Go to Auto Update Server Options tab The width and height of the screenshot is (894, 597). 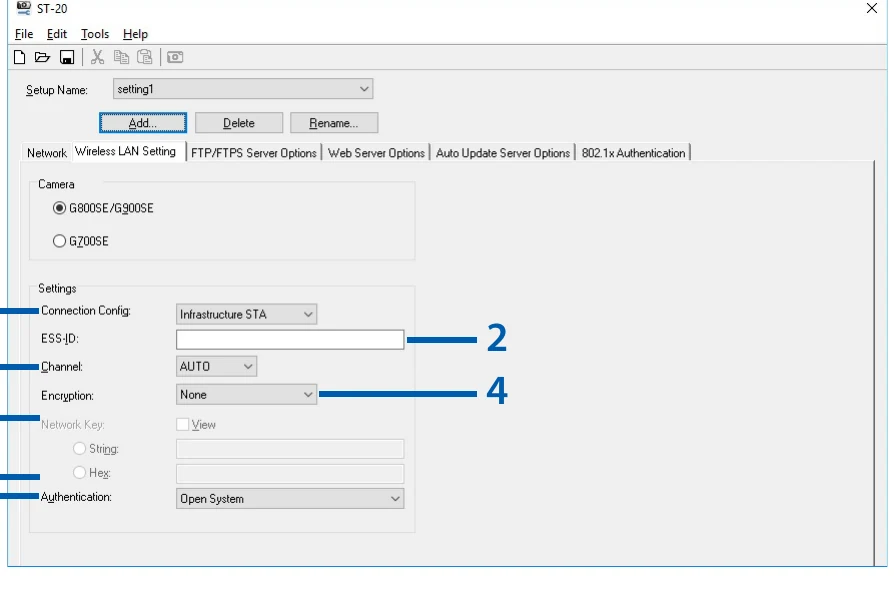coord(503,153)
